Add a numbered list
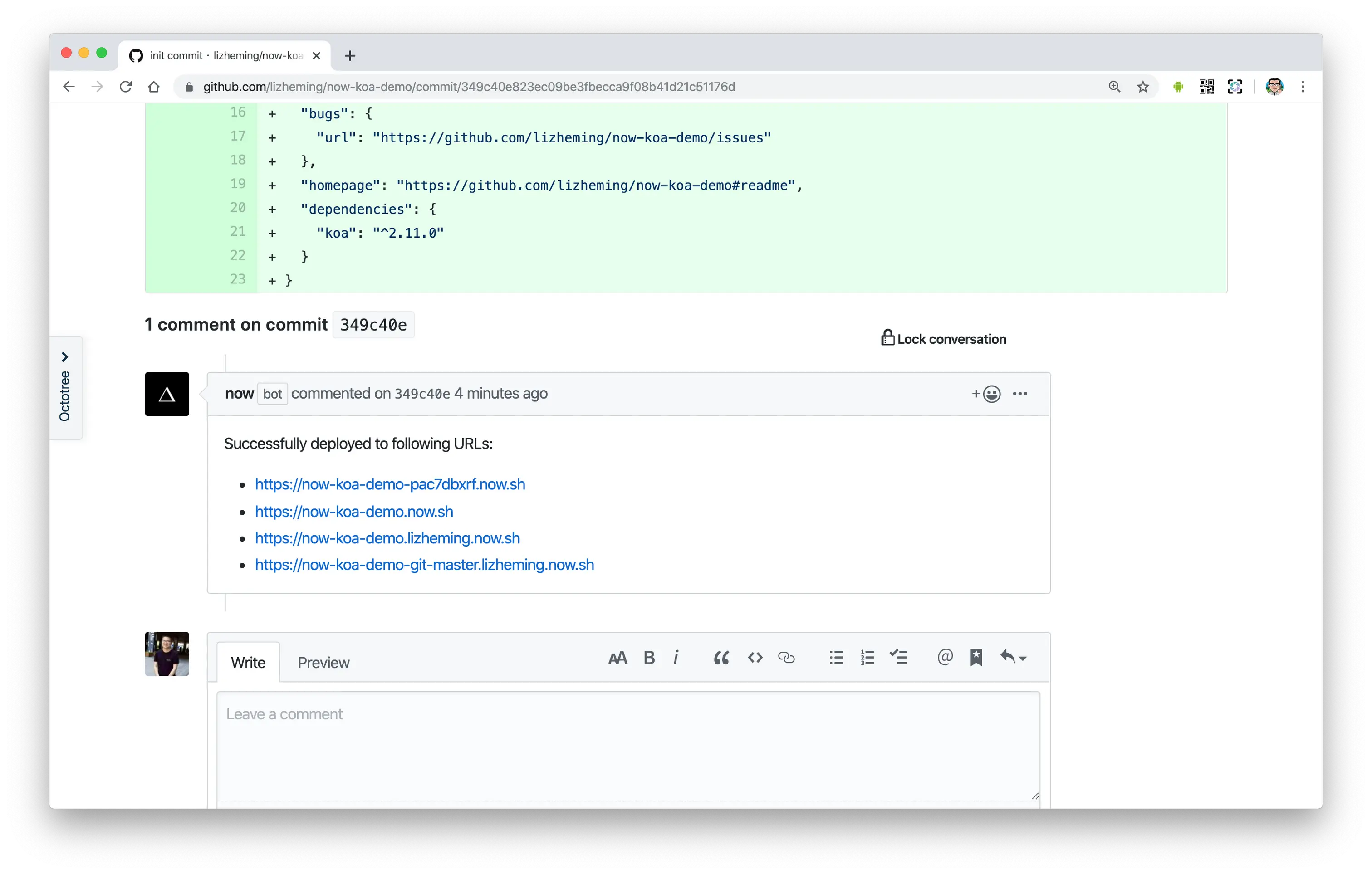This screenshot has width=1372, height=874. [x=867, y=658]
